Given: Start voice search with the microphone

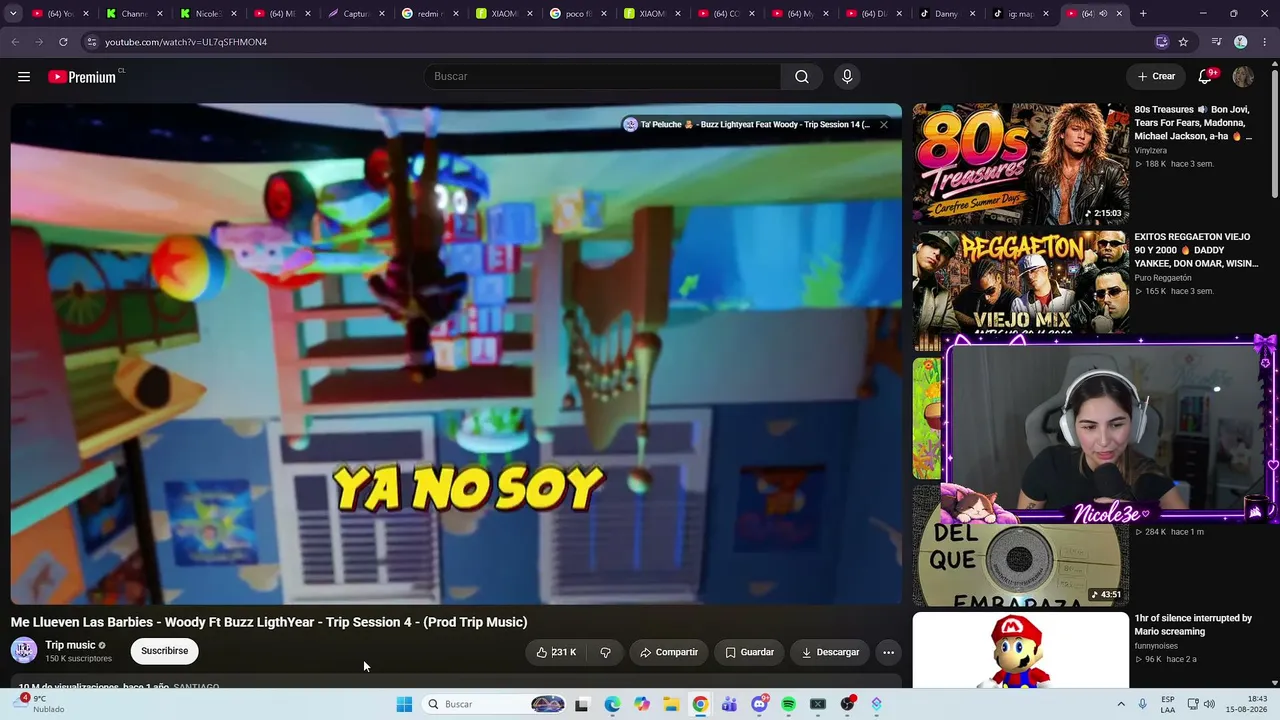Looking at the screenshot, I should click(847, 77).
